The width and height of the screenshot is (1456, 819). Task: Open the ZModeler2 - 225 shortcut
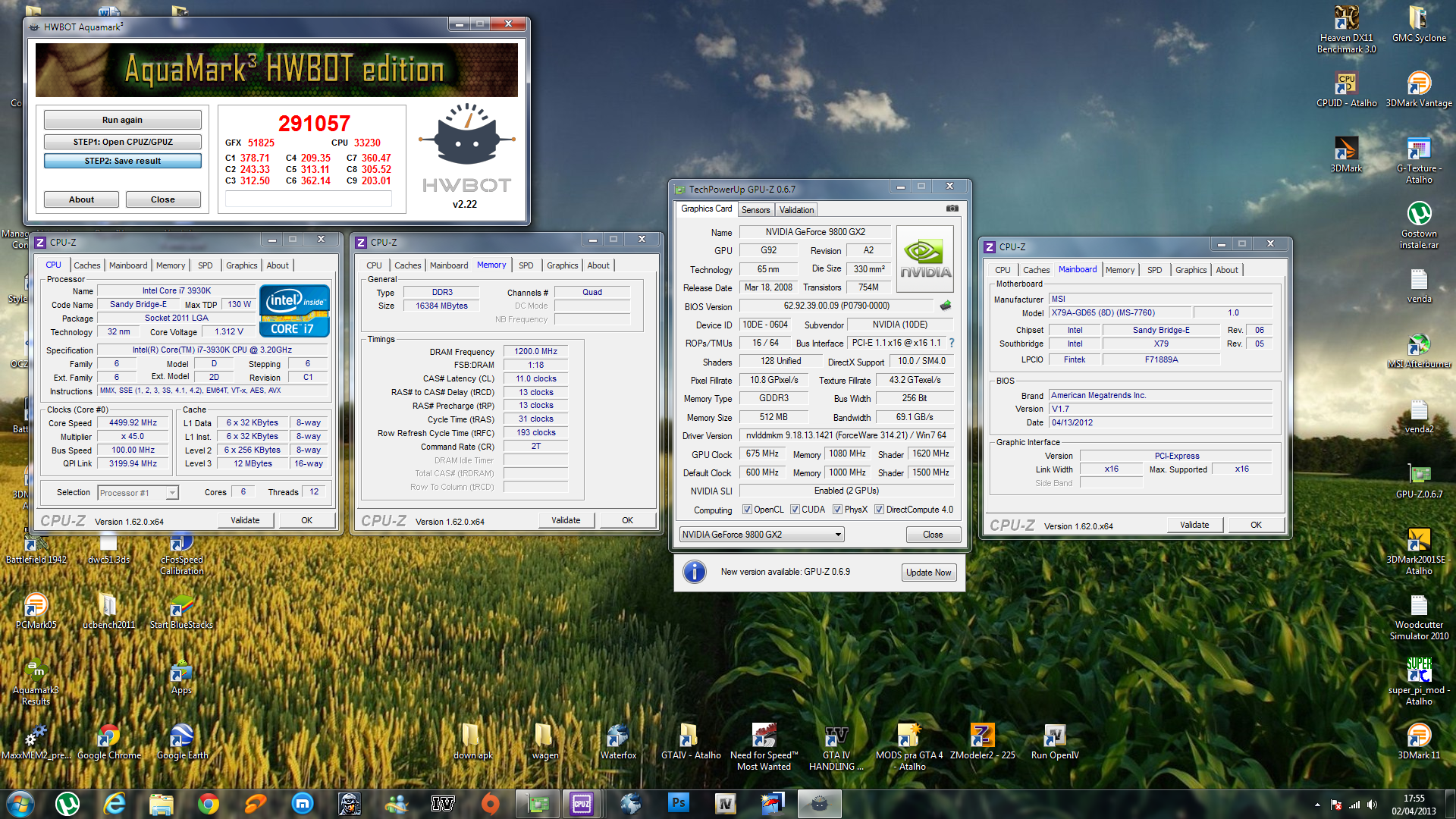[982, 741]
